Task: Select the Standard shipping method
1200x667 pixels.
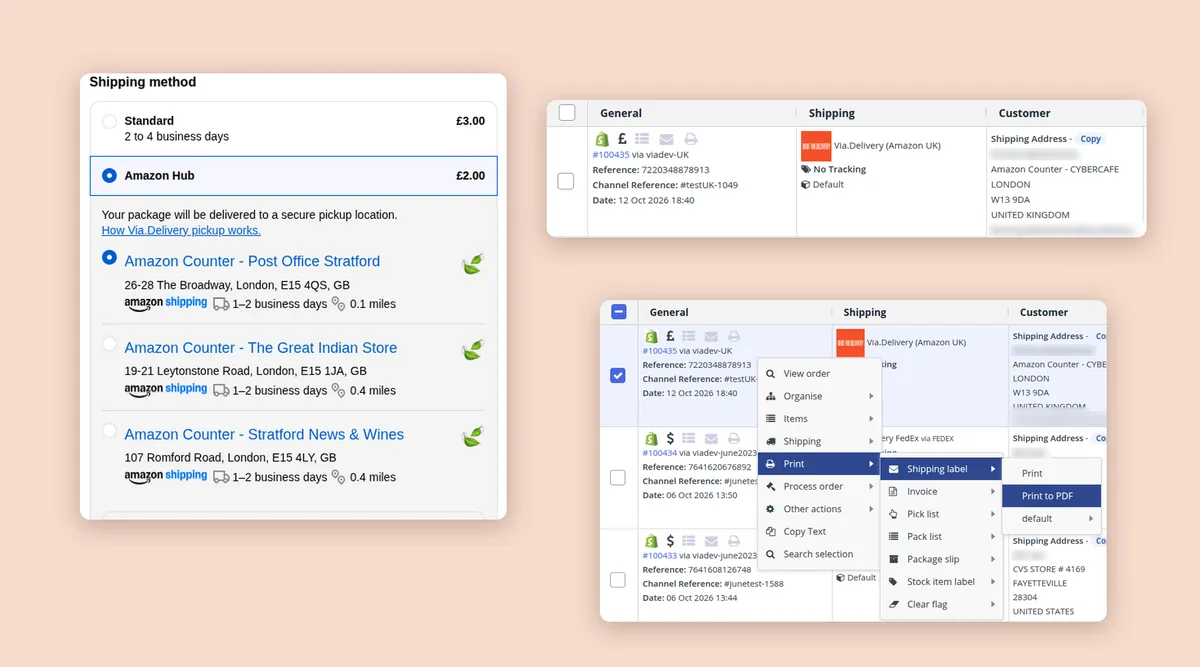Action: tap(109, 121)
